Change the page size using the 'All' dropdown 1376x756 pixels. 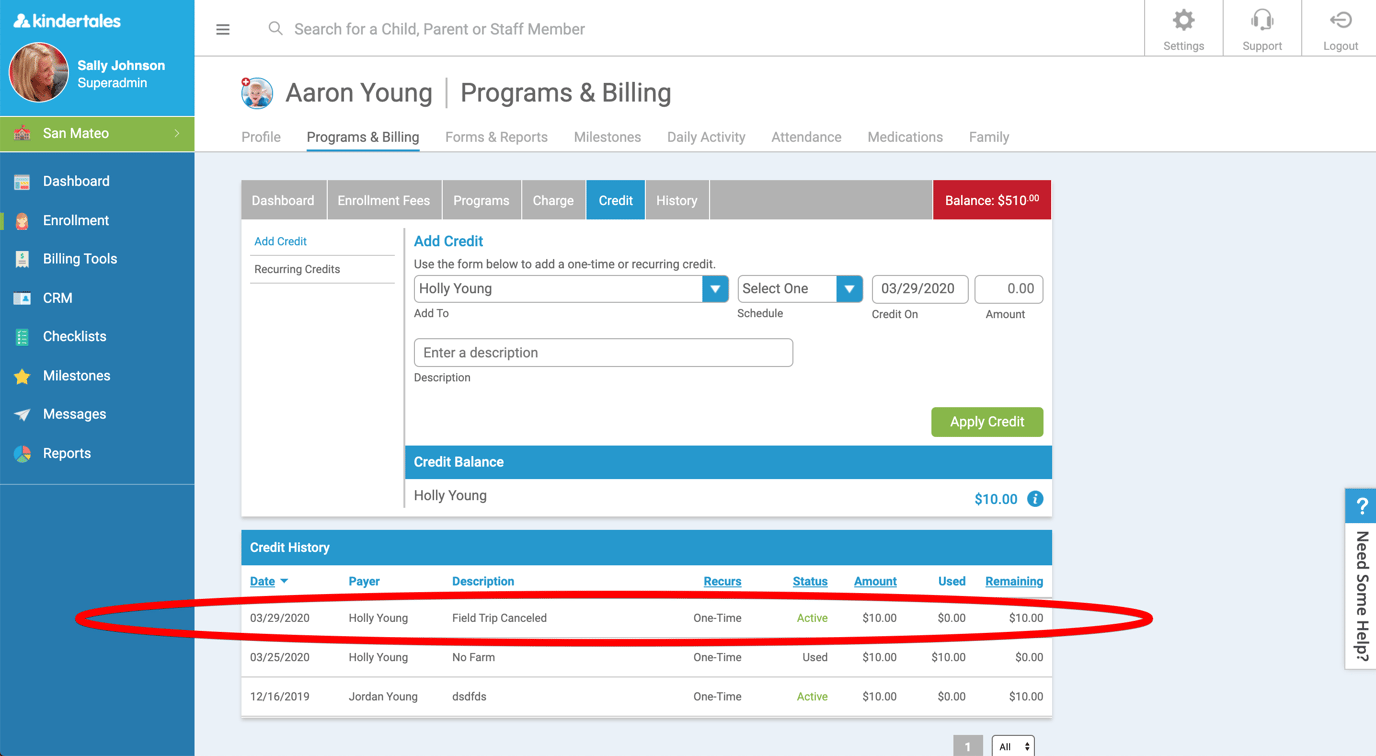pos(1012,745)
